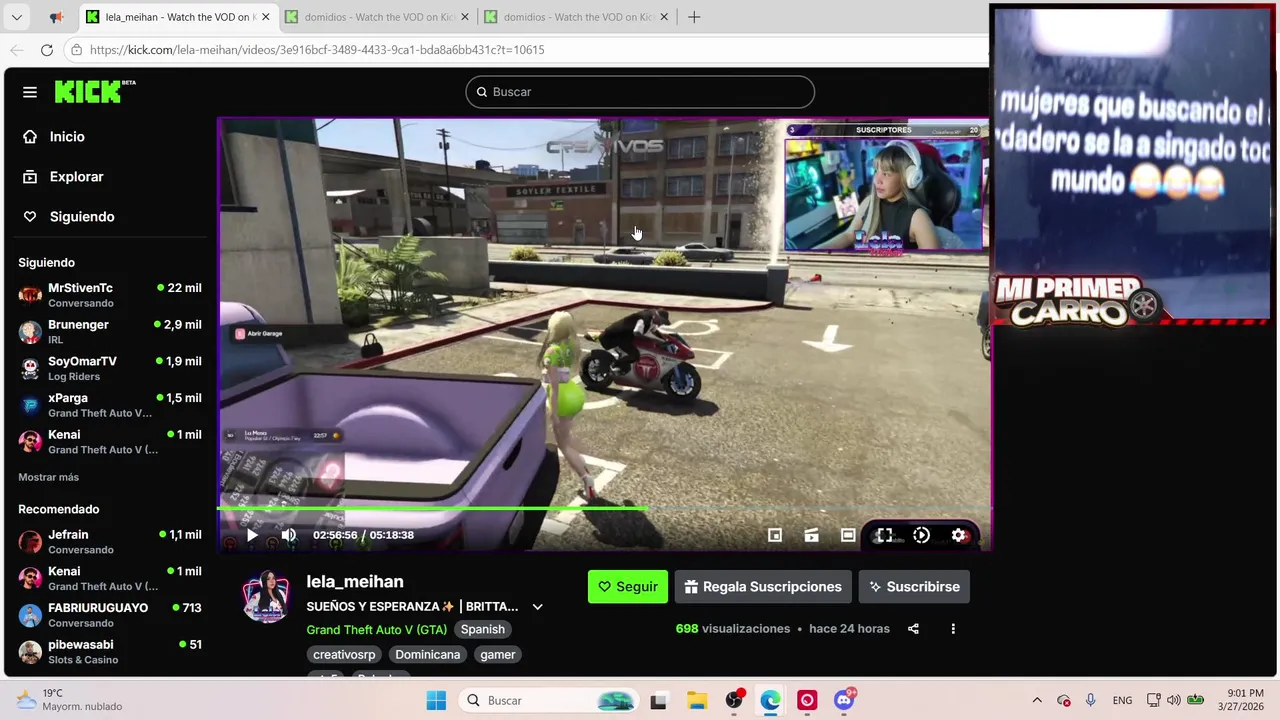Open Grand Theft Auto V (GTA) category

click(376, 629)
